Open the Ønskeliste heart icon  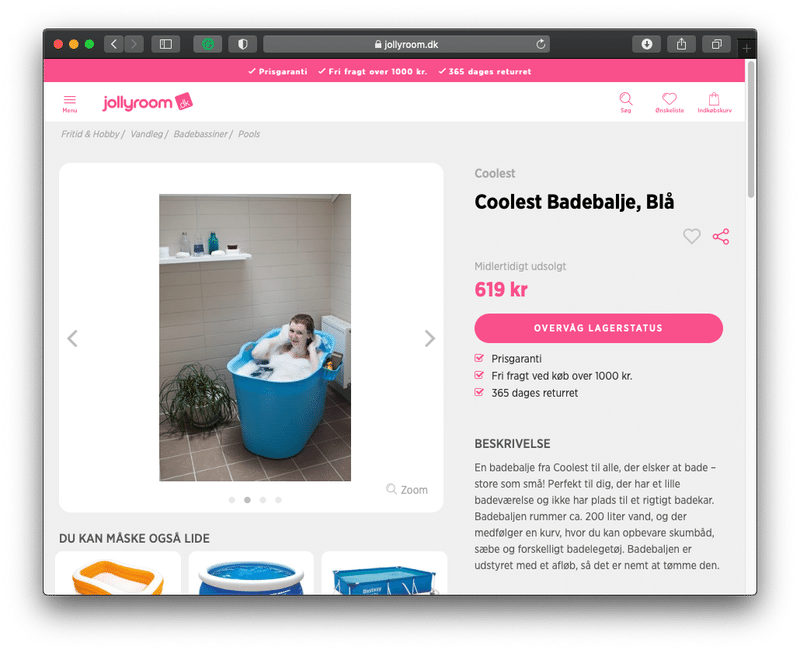point(669,103)
